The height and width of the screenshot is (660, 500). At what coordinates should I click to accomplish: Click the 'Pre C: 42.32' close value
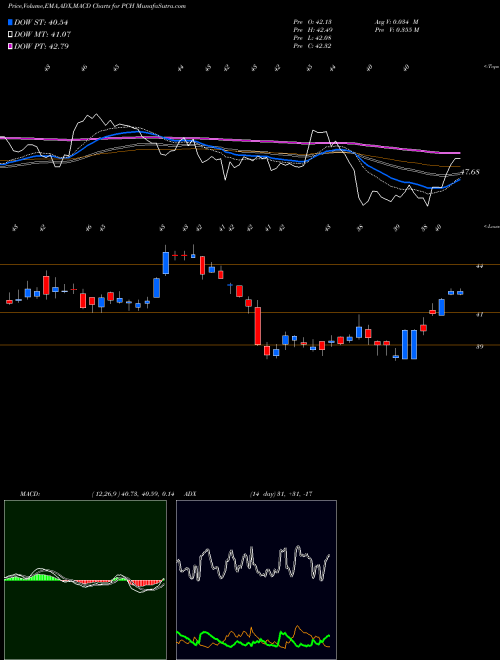[x=312, y=46]
